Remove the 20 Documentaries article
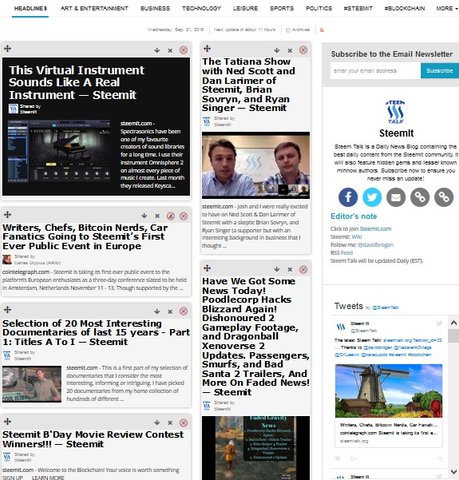 point(170,312)
